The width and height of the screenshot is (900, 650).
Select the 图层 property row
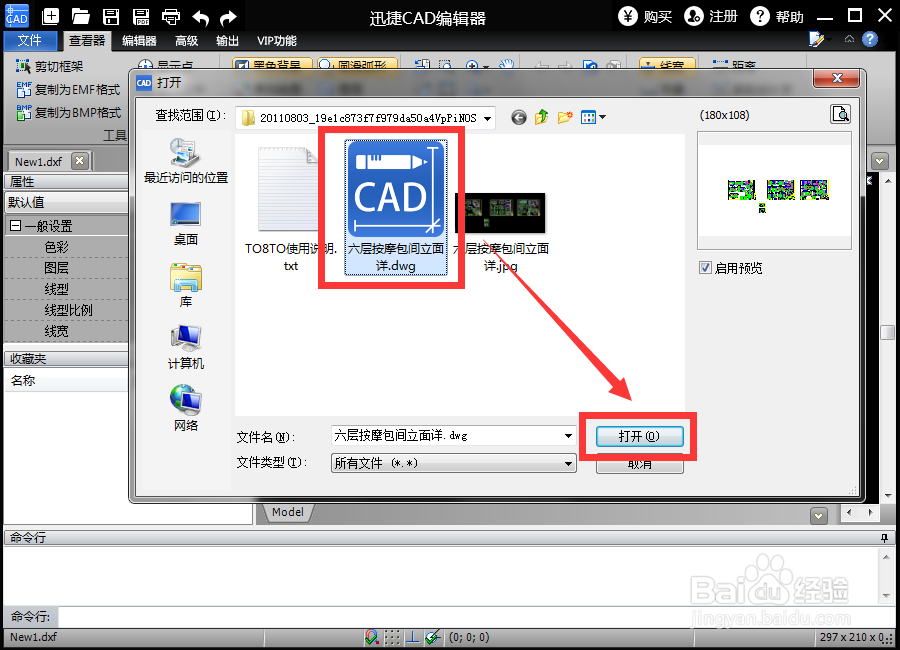(66, 268)
